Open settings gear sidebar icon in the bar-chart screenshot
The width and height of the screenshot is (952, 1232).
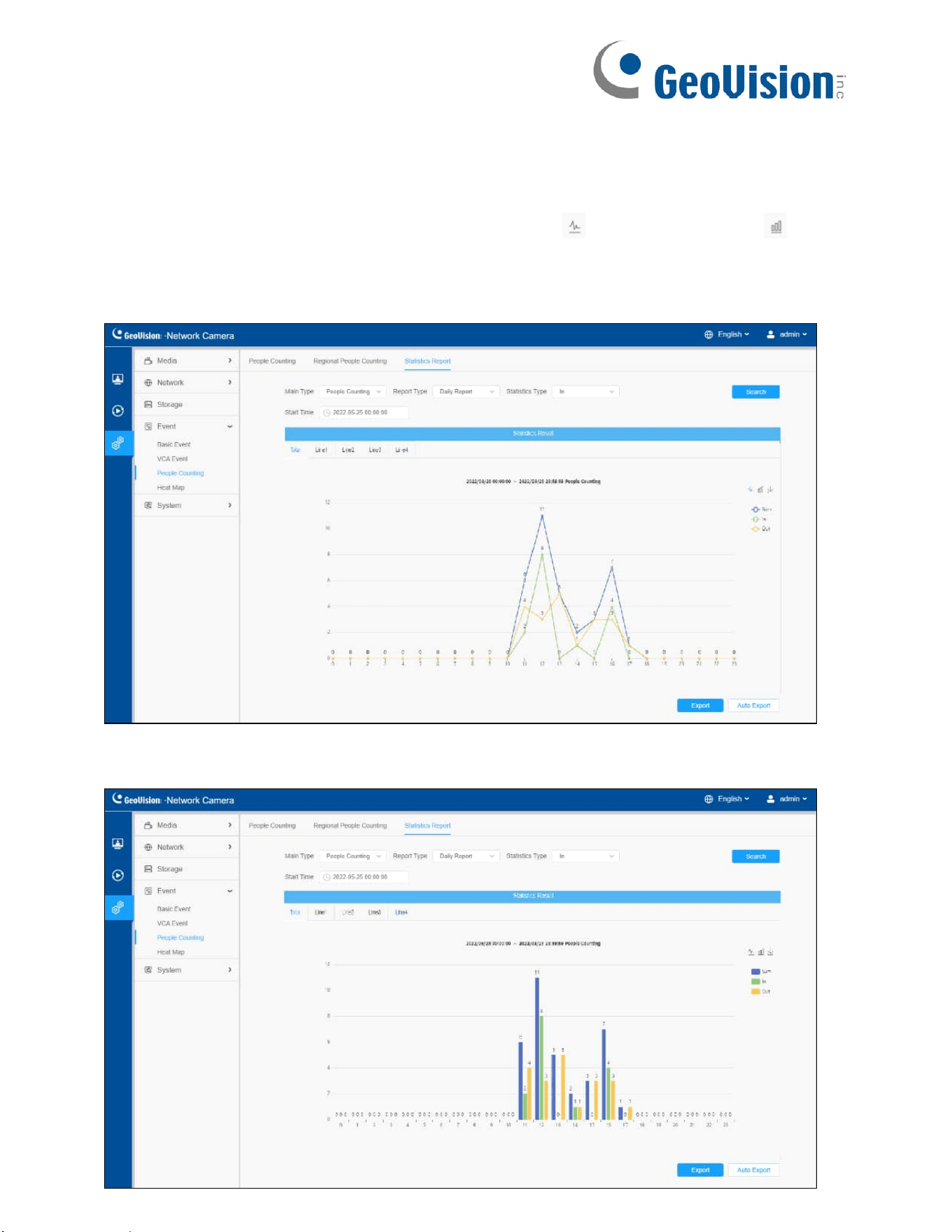point(118,907)
